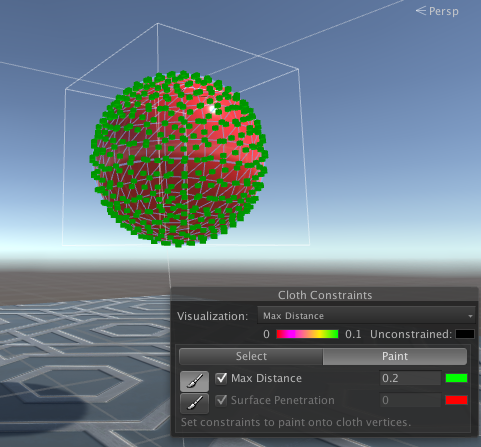Click the 0 to 0.1 gradient bar
This screenshot has height=447, width=481.
click(x=307, y=334)
